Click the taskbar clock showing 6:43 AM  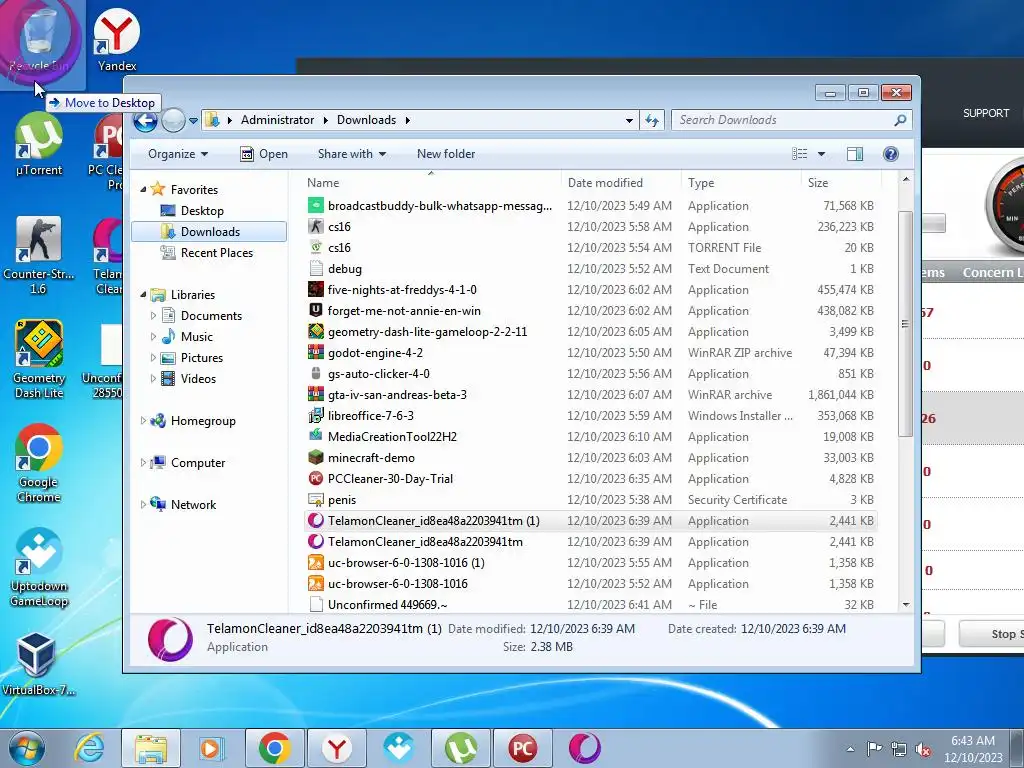click(x=972, y=749)
